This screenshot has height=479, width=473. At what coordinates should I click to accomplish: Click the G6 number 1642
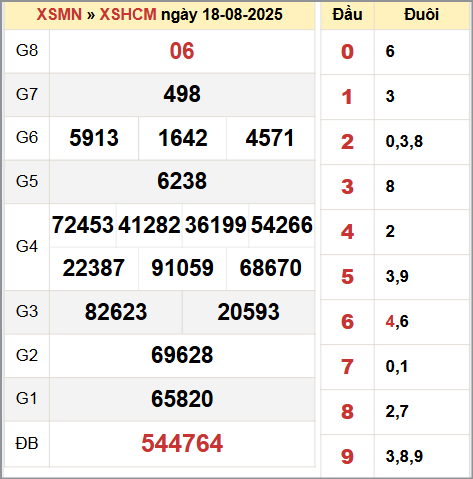(x=183, y=138)
